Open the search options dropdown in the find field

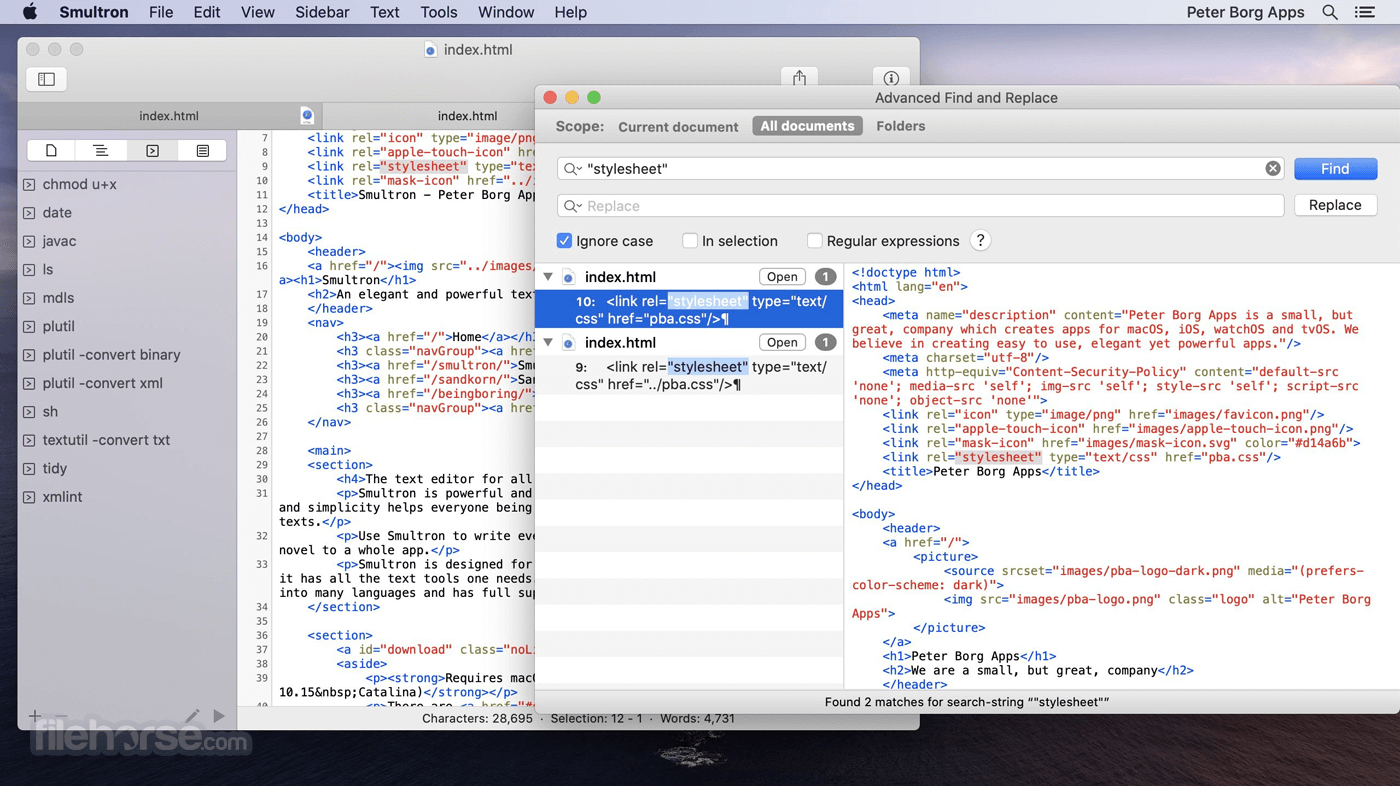pos(572,169)
